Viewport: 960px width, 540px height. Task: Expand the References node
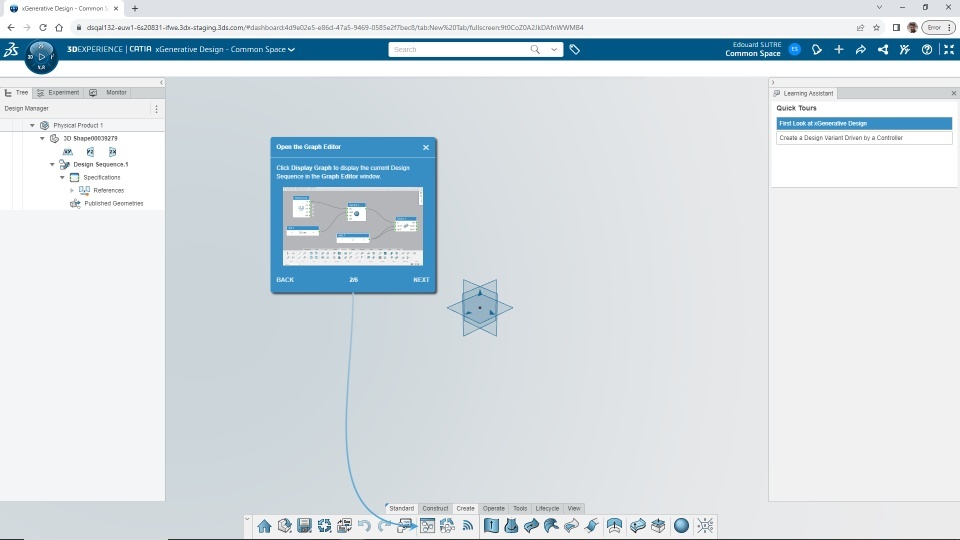coord(72,190)
